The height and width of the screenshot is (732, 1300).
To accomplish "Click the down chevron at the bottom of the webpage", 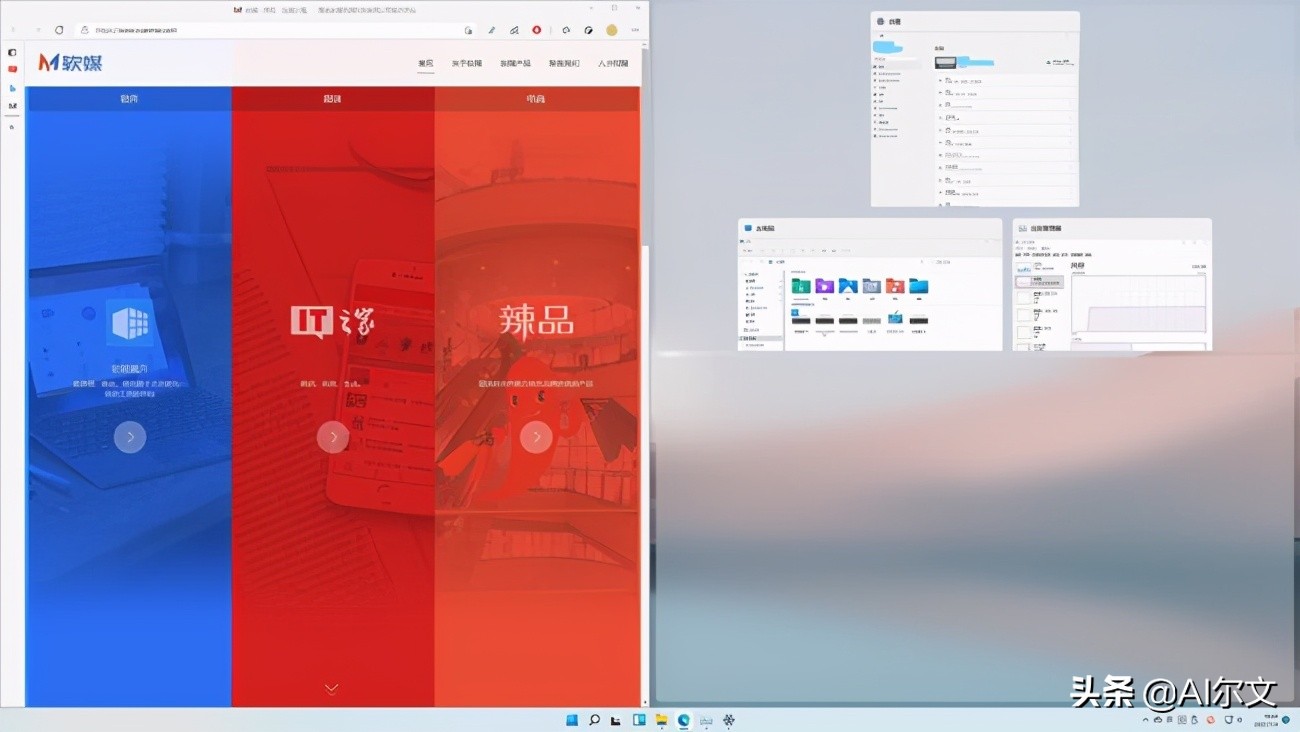I will tap(331, 688).
